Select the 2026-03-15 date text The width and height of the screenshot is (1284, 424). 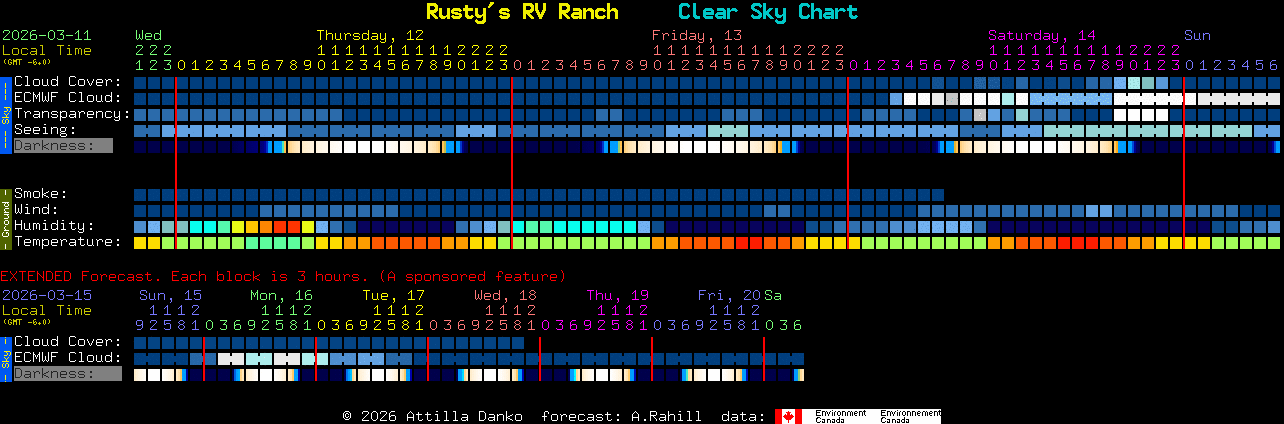(x=46, y=295)
